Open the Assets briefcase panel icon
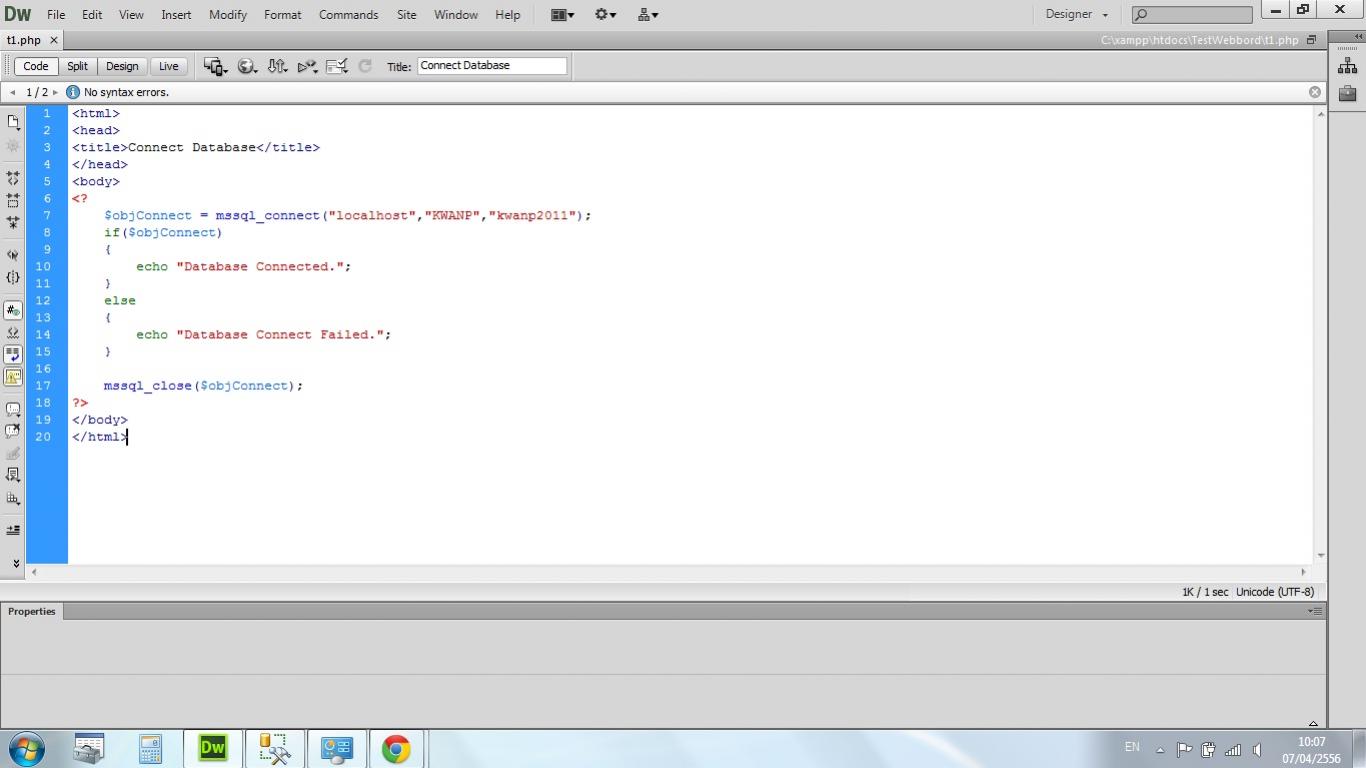The width and height of the screenshot is (1366, 768). (x=1347, y=93)
